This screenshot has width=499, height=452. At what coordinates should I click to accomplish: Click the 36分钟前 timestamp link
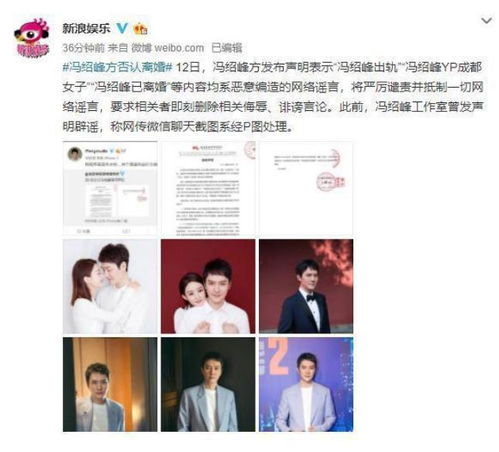click(83, 48)
